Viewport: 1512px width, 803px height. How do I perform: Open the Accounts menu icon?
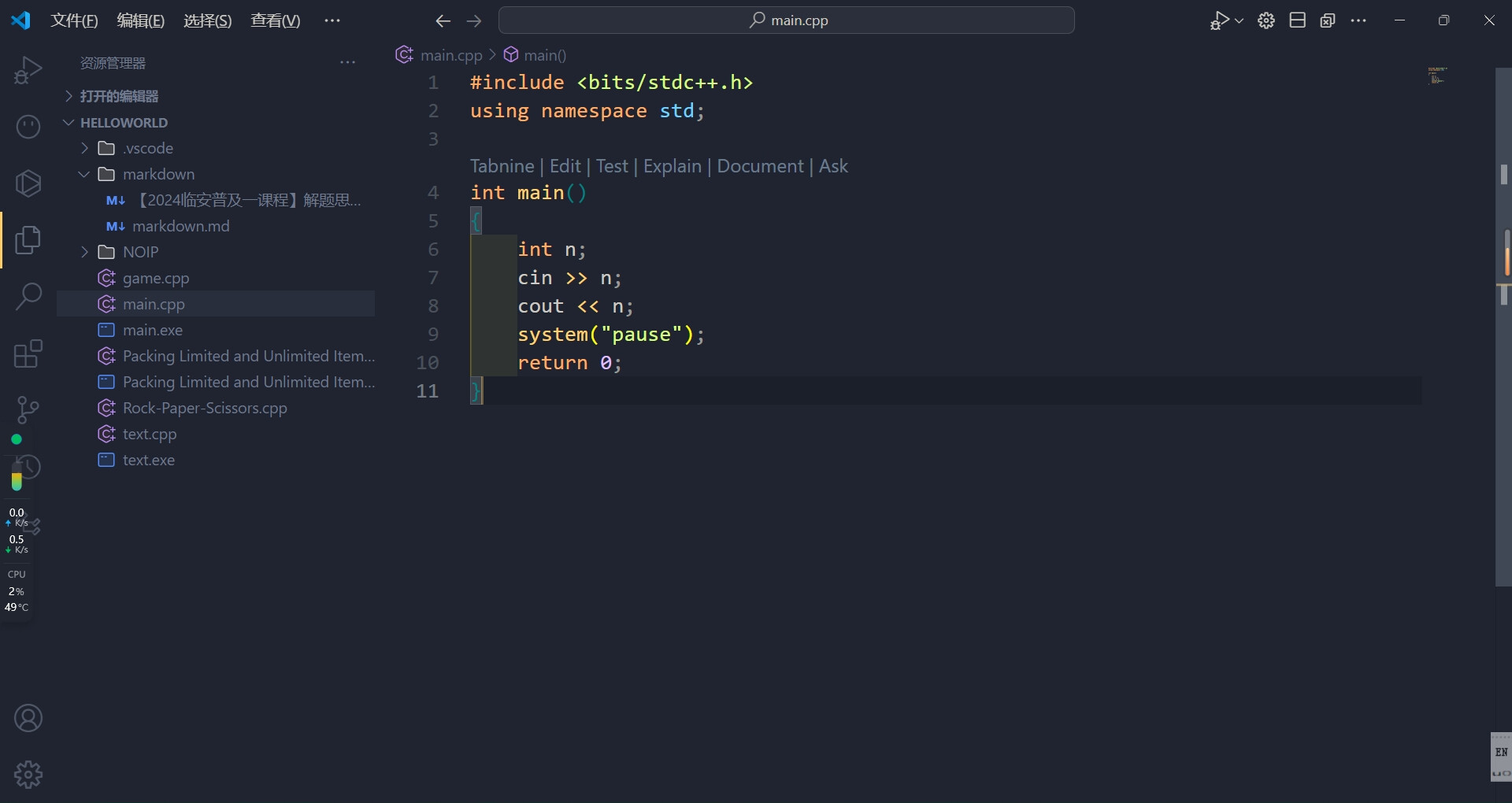[x=28, y=718]
